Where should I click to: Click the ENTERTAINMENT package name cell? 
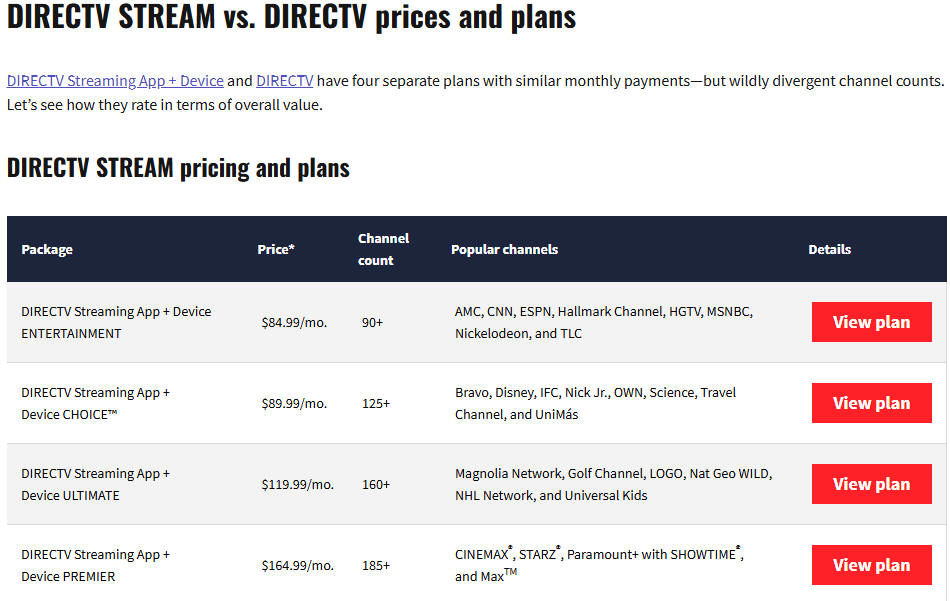pos(116,322)
